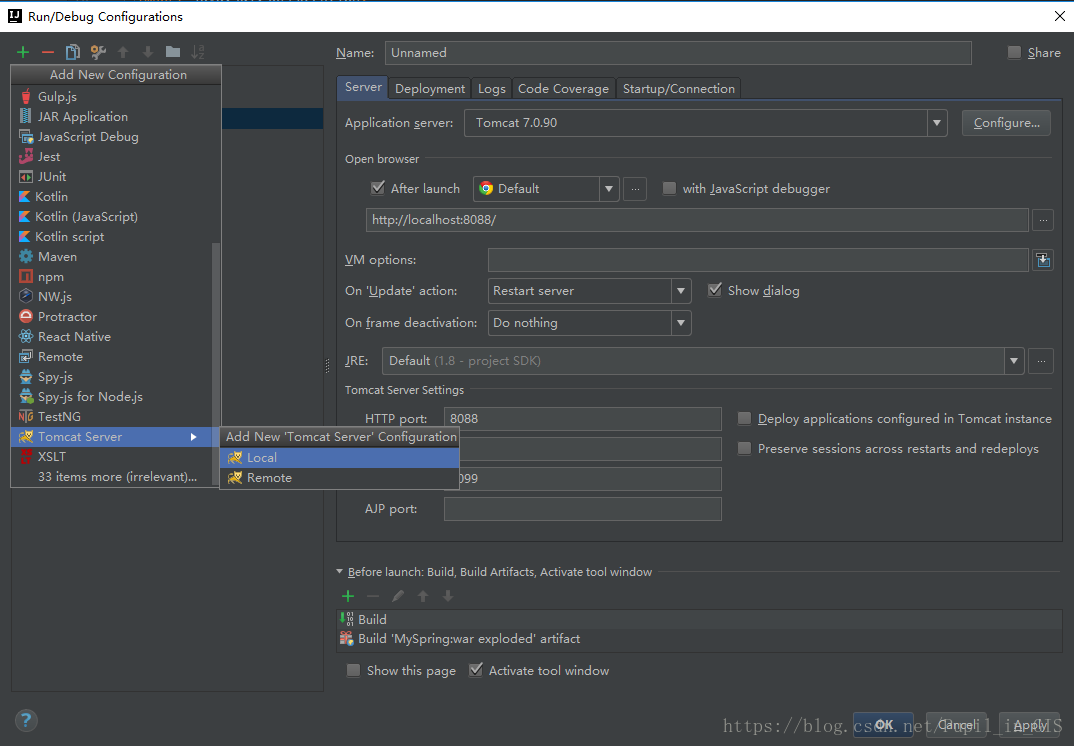Click browser options ellipsis button next to Default
This screenshot has height=746, width=1074.
(635, 189)
